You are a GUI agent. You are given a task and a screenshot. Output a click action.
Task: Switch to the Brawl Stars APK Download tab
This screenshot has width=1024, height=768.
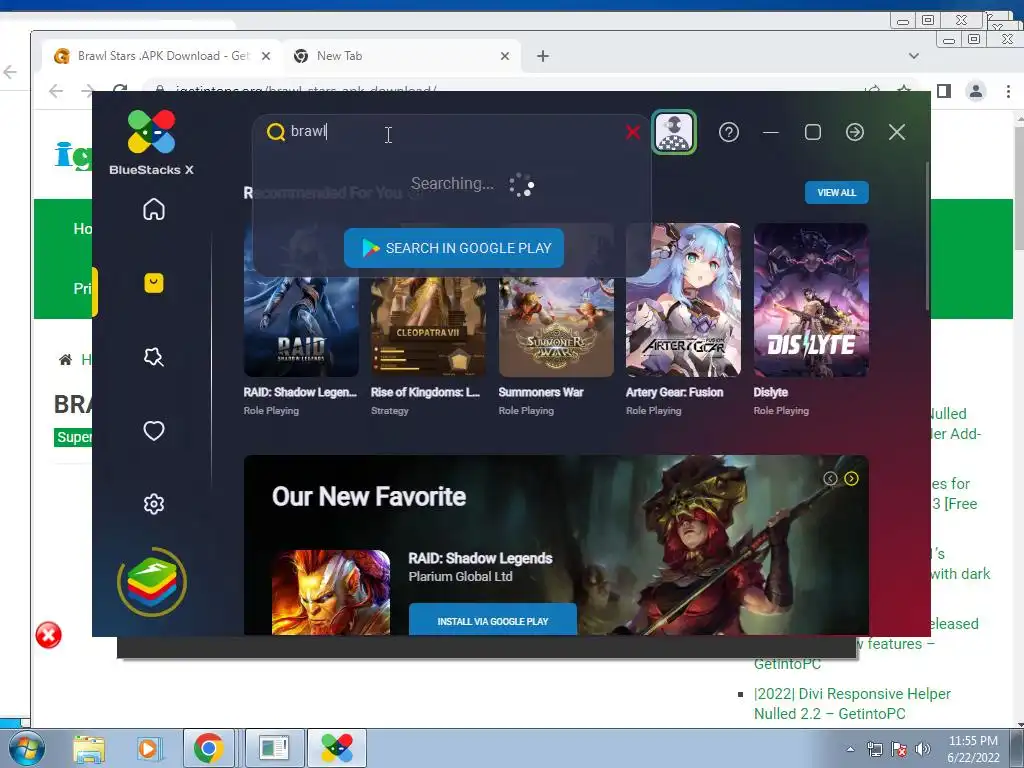pyautogui.click(x=163, y=56)
